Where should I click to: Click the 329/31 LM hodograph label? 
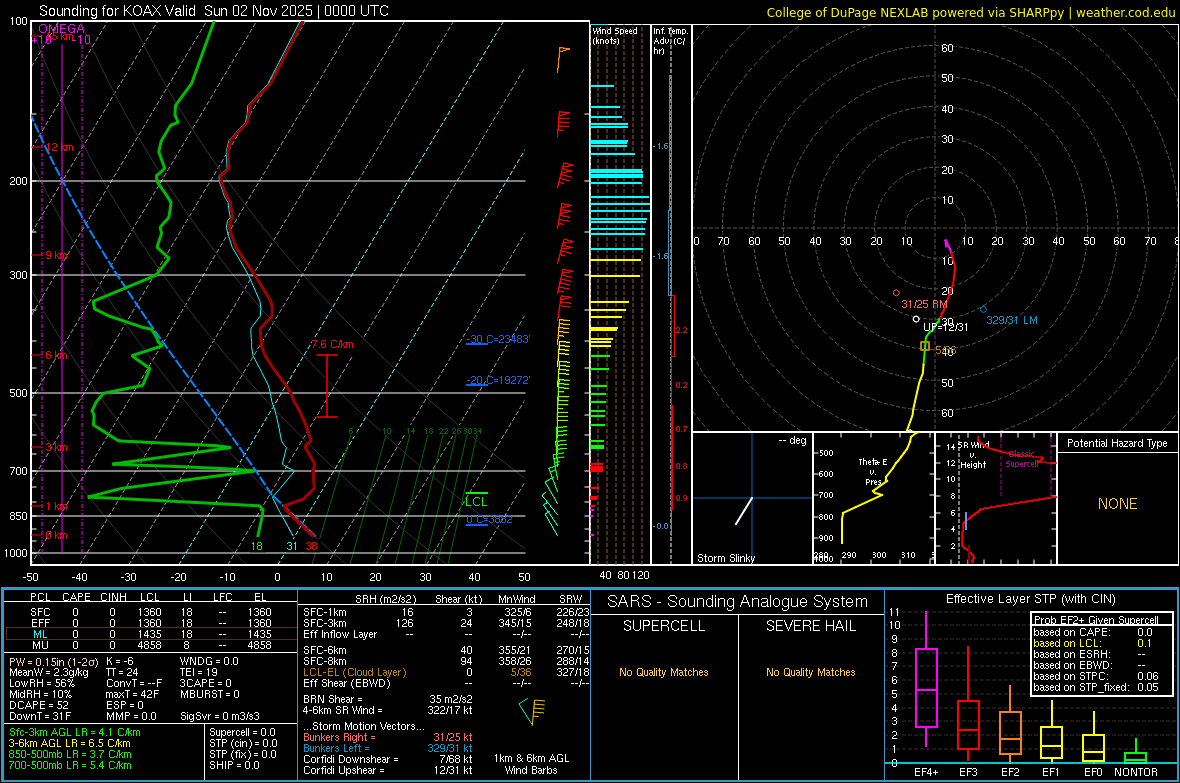click(1012, 320)
